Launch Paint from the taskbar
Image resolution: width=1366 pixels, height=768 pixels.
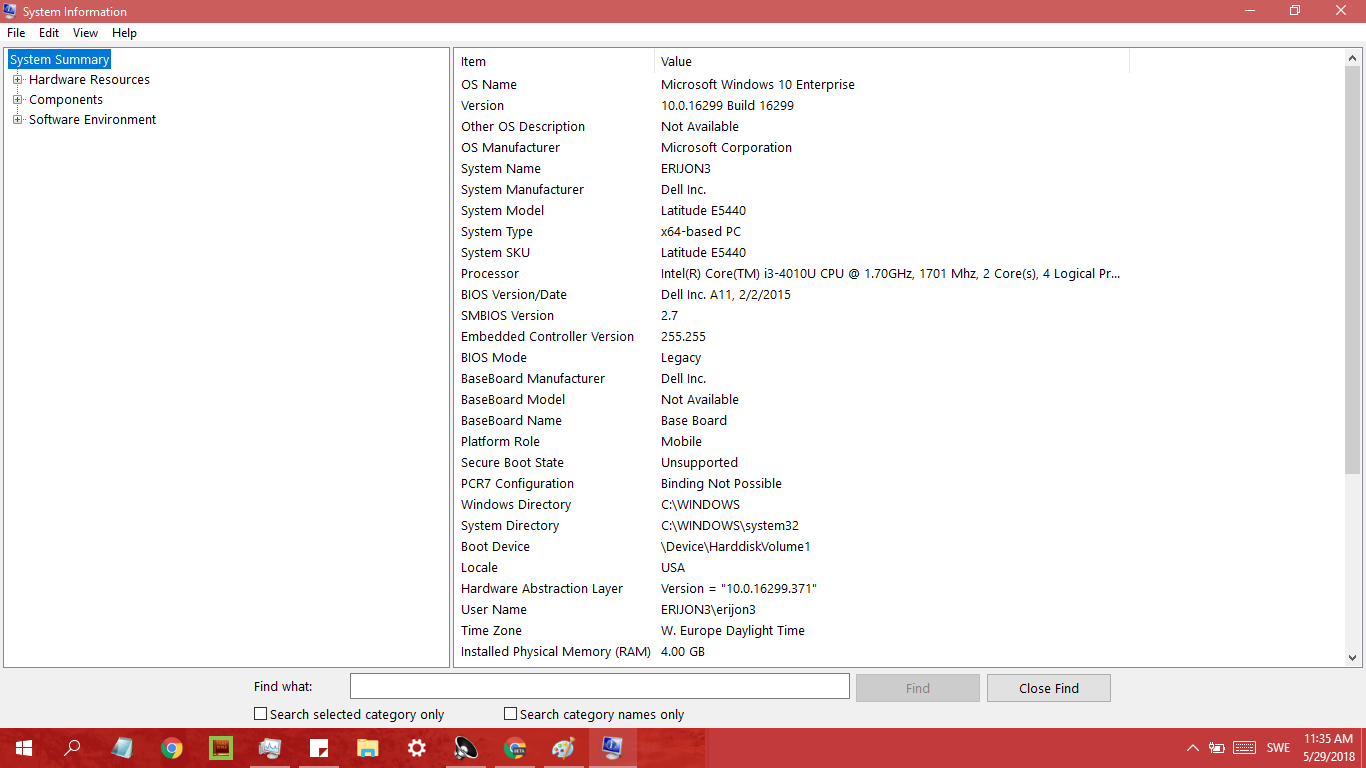coord(564,748)
